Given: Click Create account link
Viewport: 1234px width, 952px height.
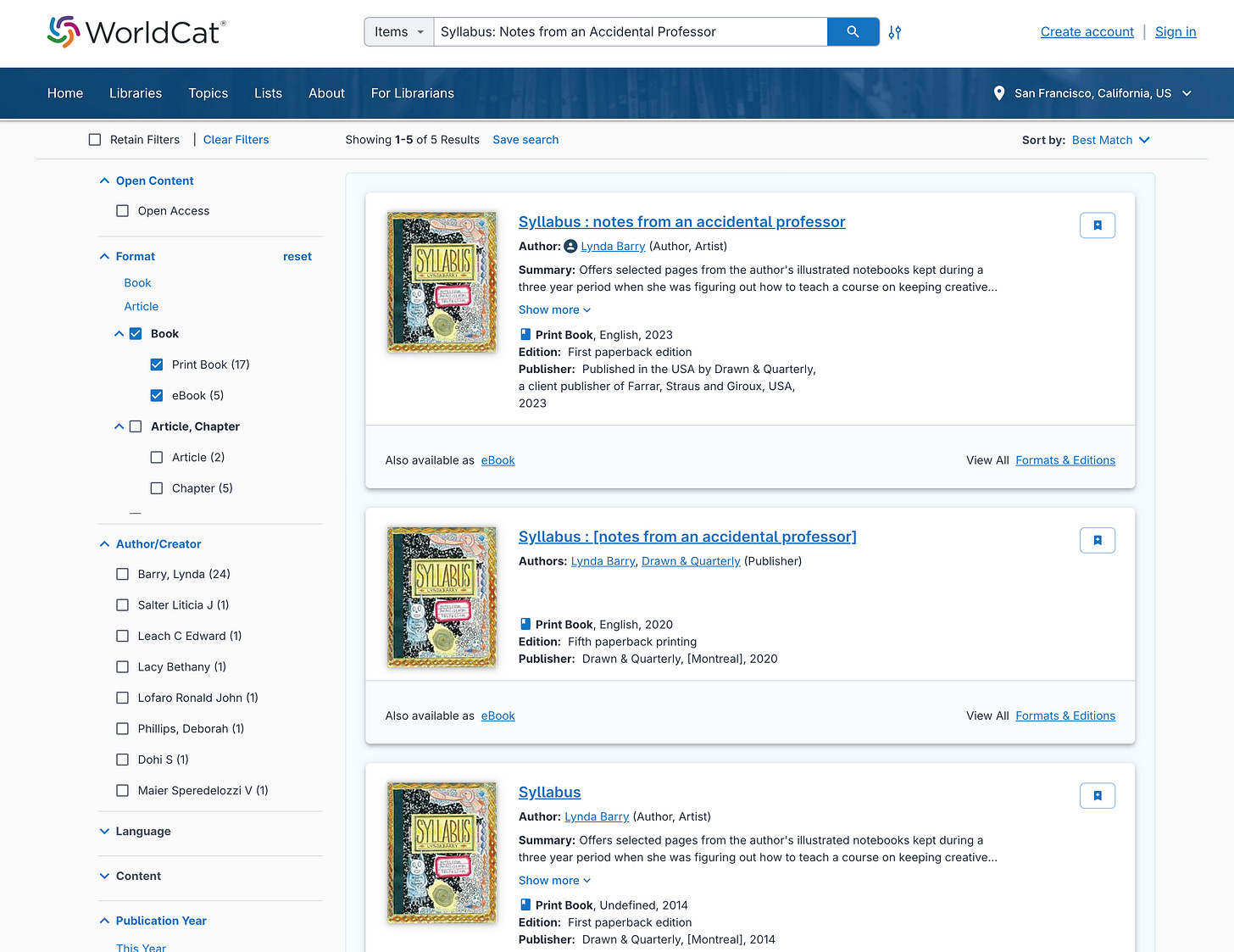Looking at the screenshot, I should [1087, 31].
